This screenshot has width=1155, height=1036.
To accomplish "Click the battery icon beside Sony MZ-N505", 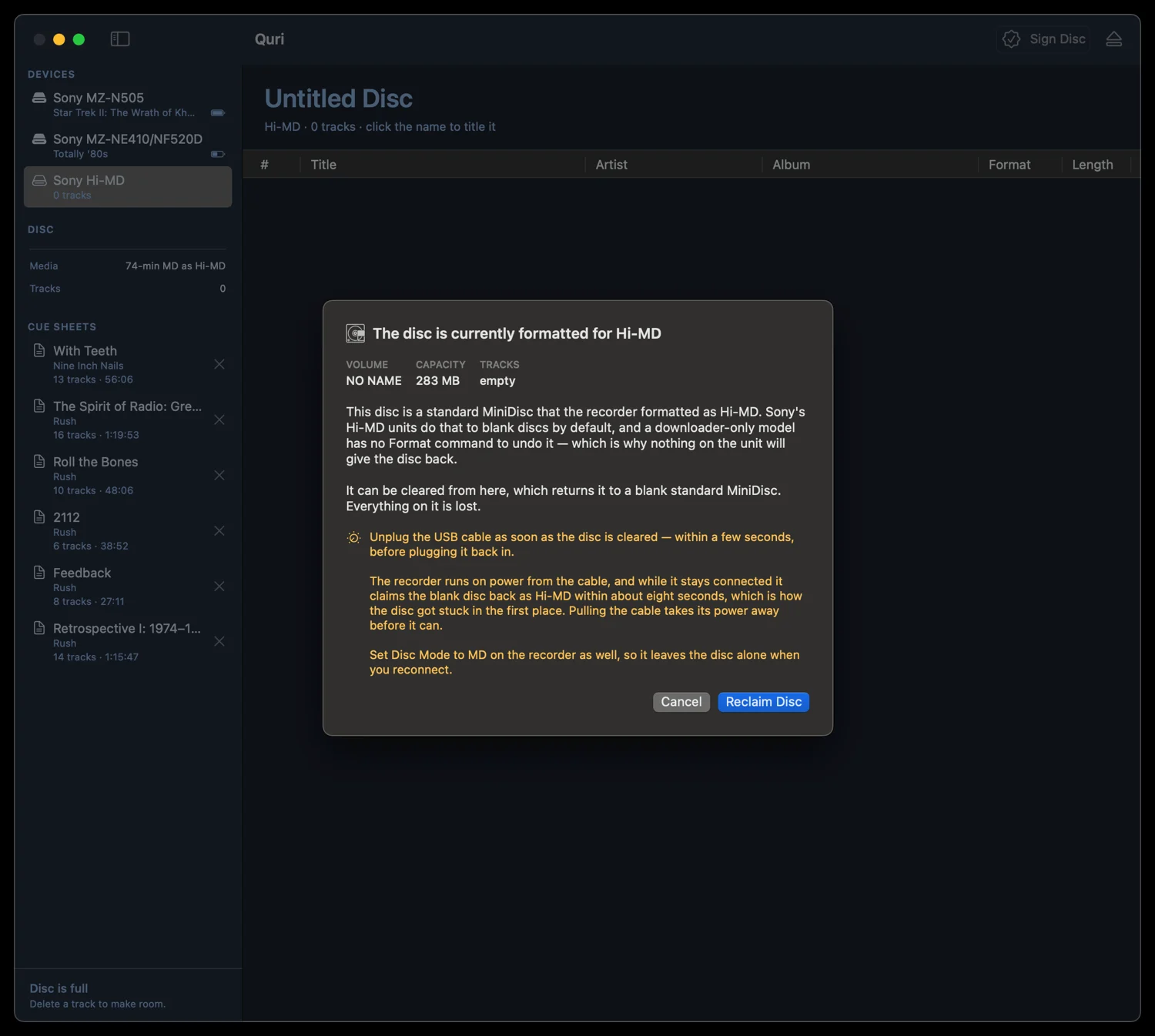I will coord(218,112).
